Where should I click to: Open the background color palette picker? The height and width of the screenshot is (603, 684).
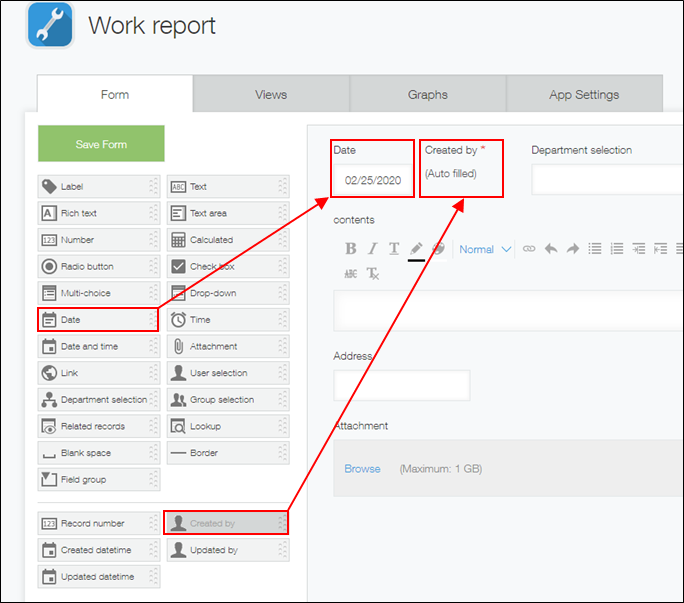(438, 249)
